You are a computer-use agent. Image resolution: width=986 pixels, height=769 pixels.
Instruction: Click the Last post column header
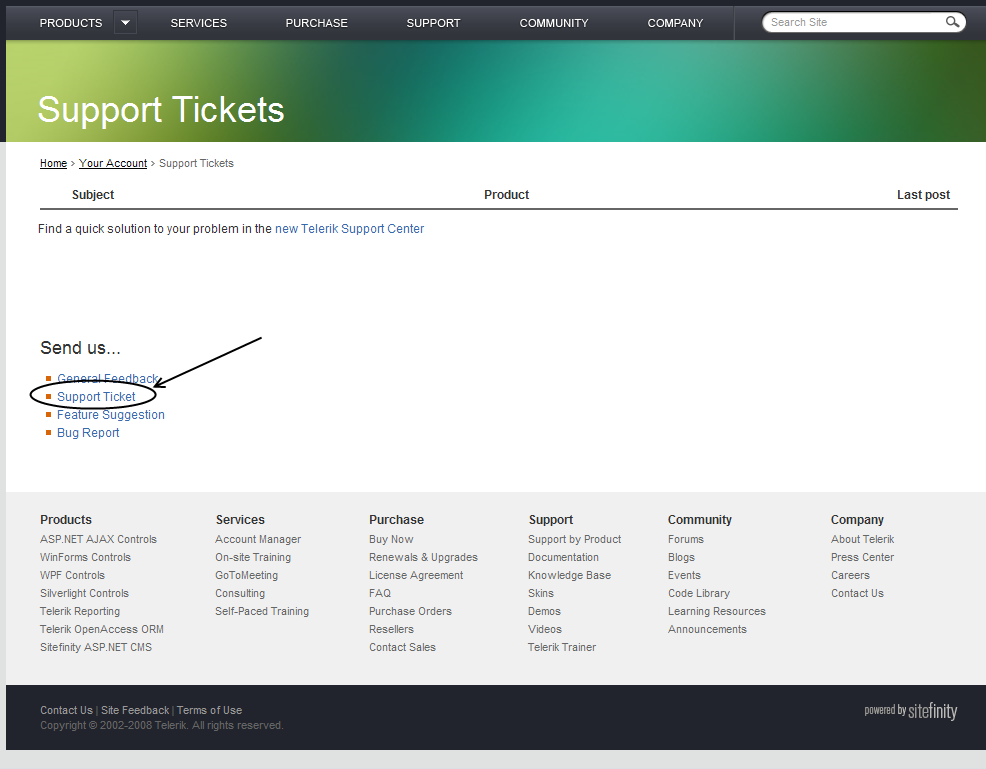(x=923, y=195)
